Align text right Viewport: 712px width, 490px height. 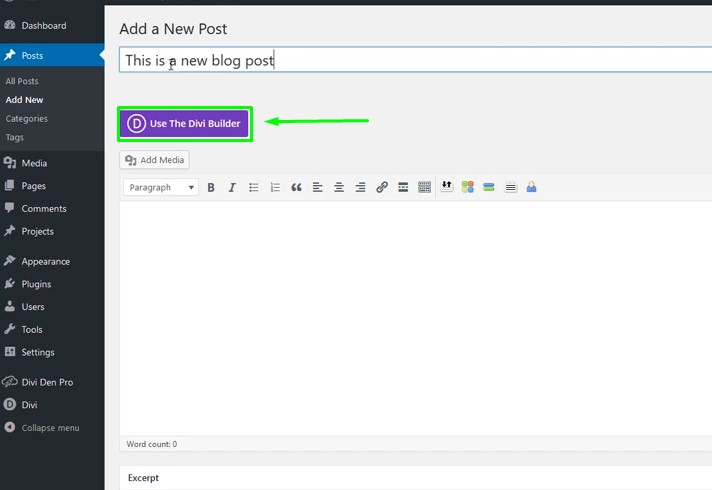[360, 187]
